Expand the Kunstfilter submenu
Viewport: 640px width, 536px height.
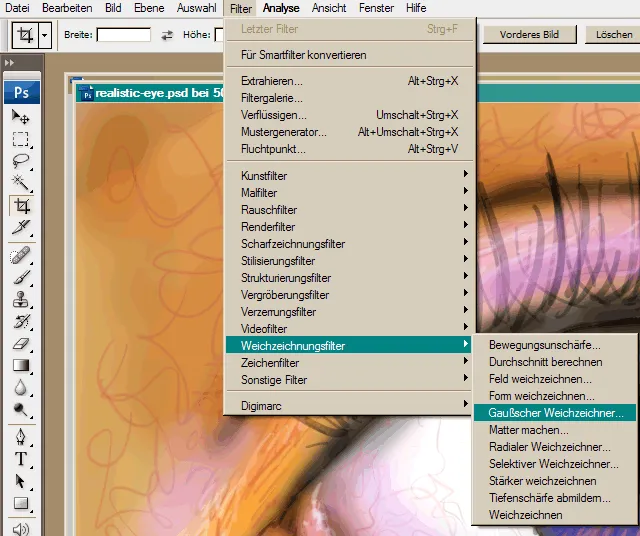click(350, 176)
